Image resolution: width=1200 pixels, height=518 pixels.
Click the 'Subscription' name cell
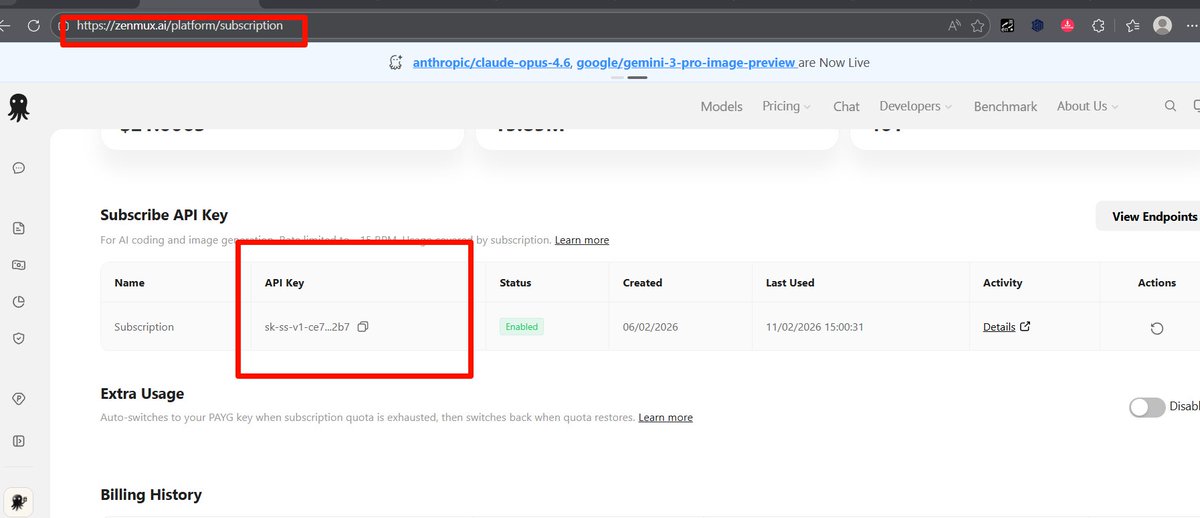(x=144, y=327)
